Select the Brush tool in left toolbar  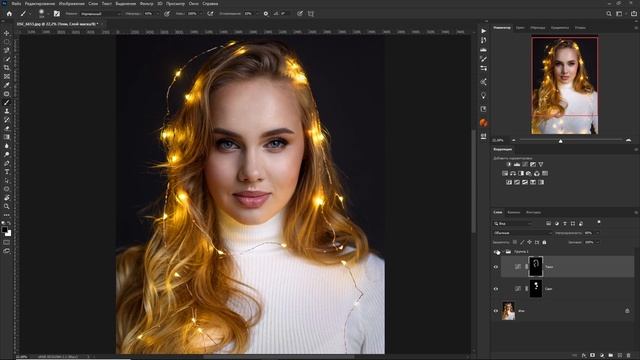pos(7,102)
